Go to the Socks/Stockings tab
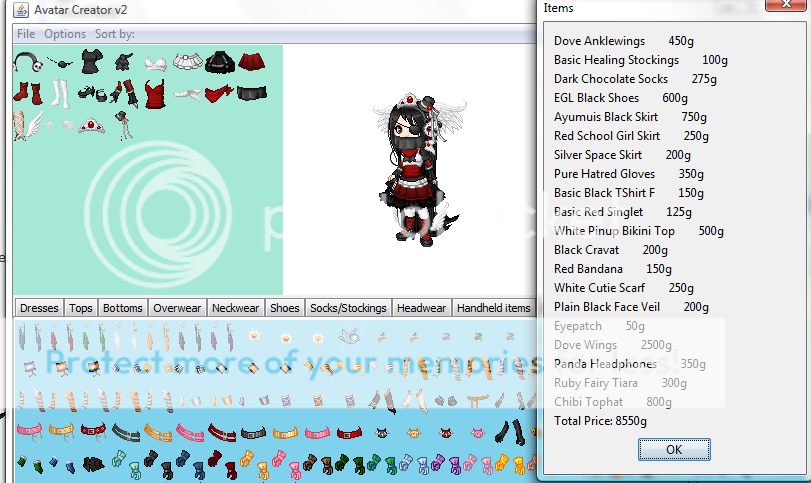Viewport: 811px width, 483px height. pyautogui.click(x=348, y=308)
